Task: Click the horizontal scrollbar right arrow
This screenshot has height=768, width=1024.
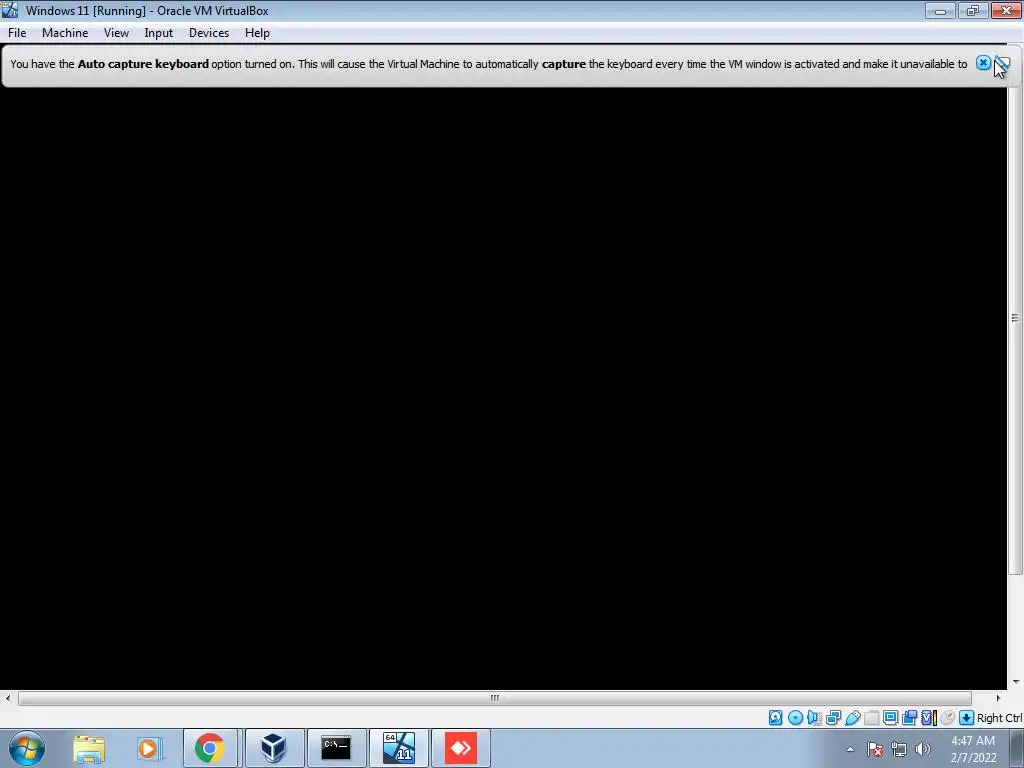Action: point(999,698)
